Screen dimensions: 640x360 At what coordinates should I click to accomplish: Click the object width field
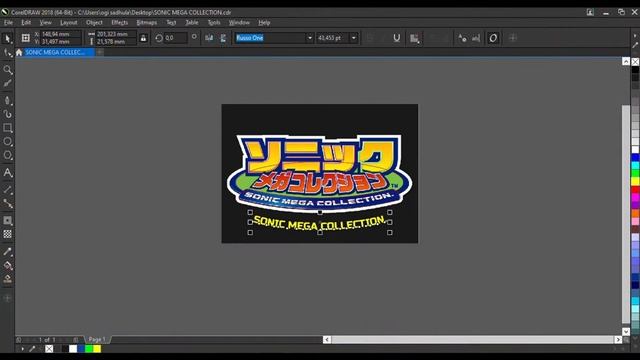(x=116, y=34)
